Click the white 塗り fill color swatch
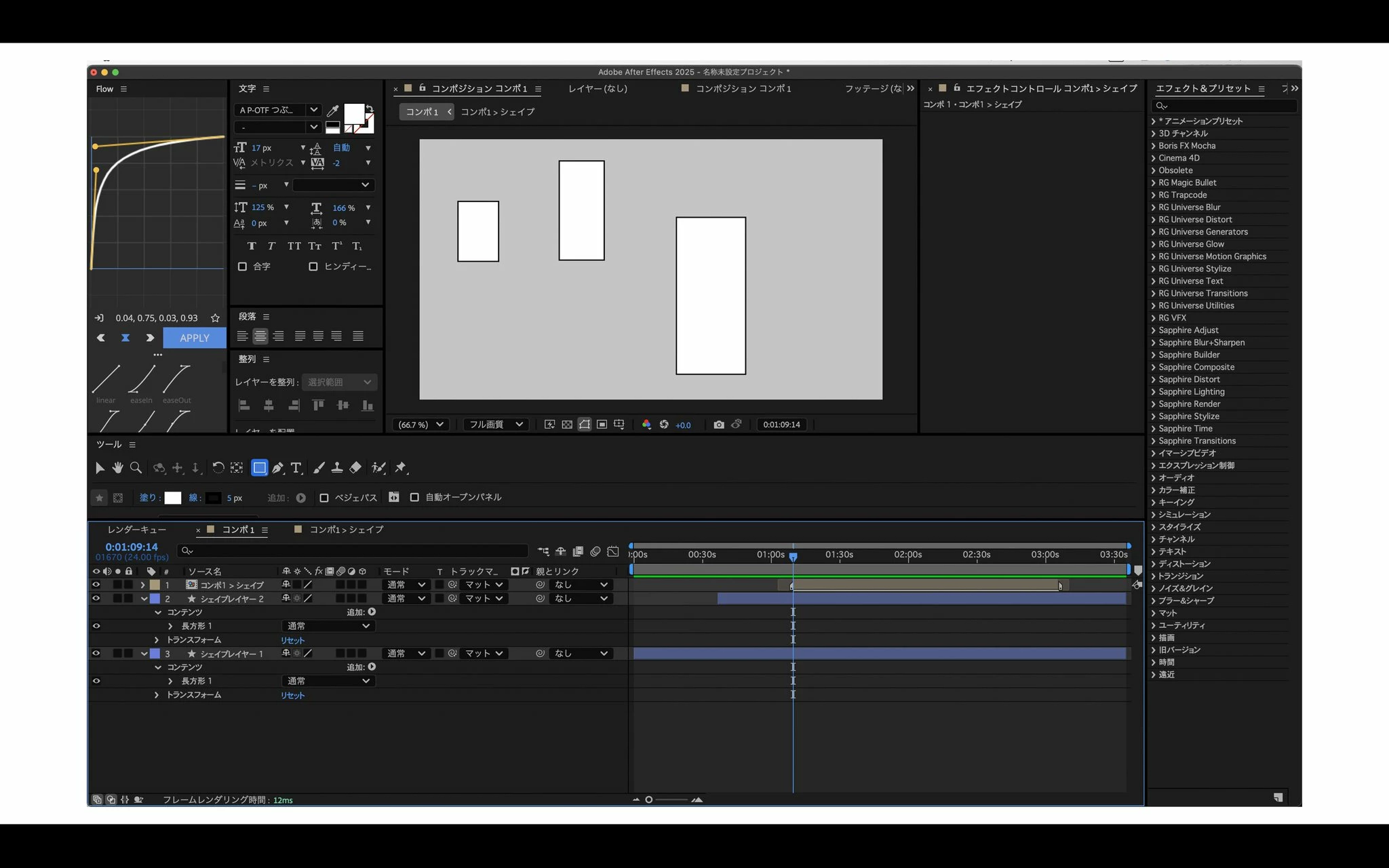The height and width of the screenshot is (868, 1389). [x=173, y=498]
